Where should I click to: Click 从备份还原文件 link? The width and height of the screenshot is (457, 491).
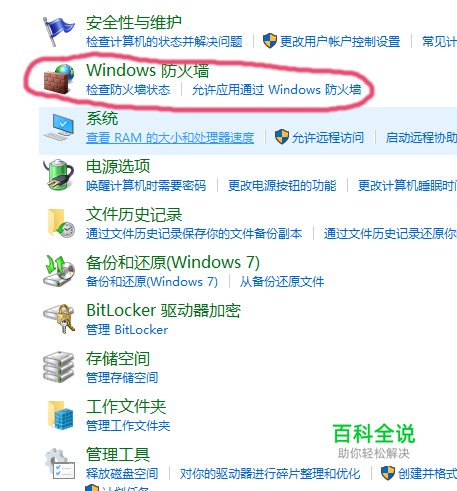pyautogui.click(x=282, y=282)
